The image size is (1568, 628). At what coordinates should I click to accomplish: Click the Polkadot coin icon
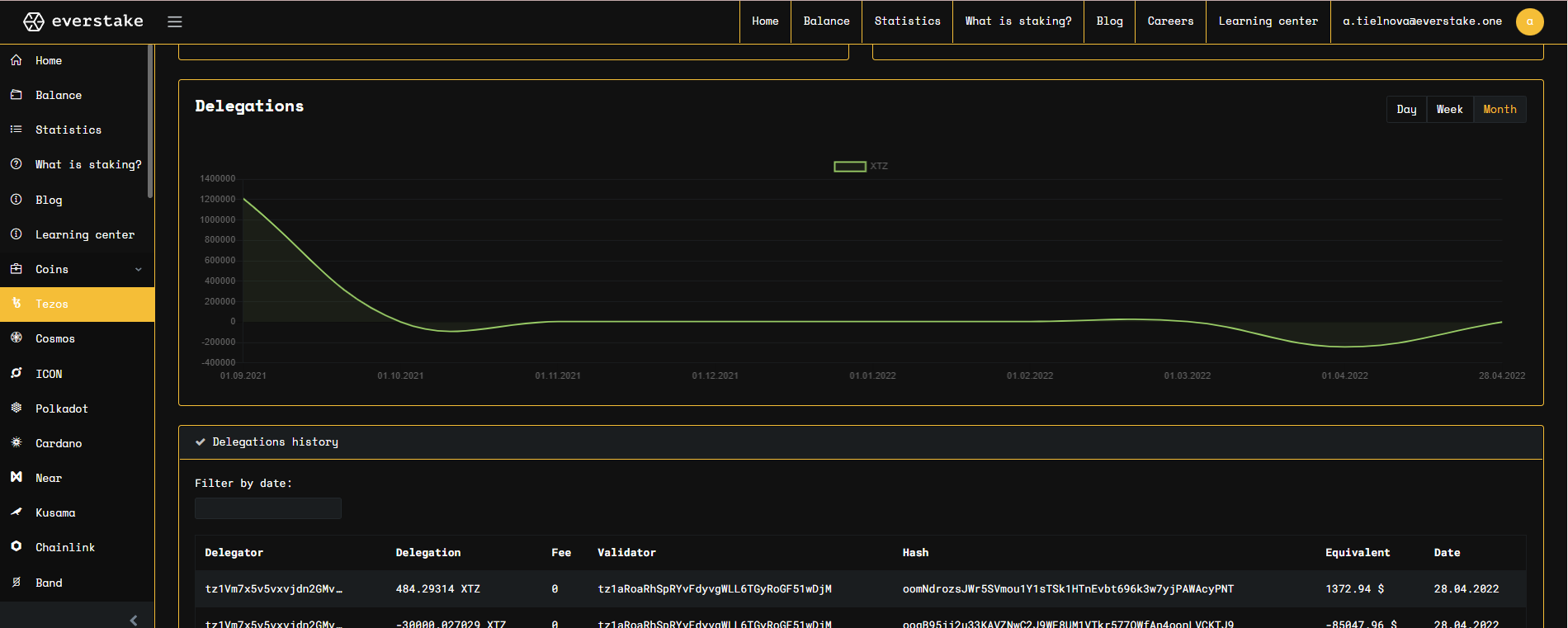click(16, 408)
